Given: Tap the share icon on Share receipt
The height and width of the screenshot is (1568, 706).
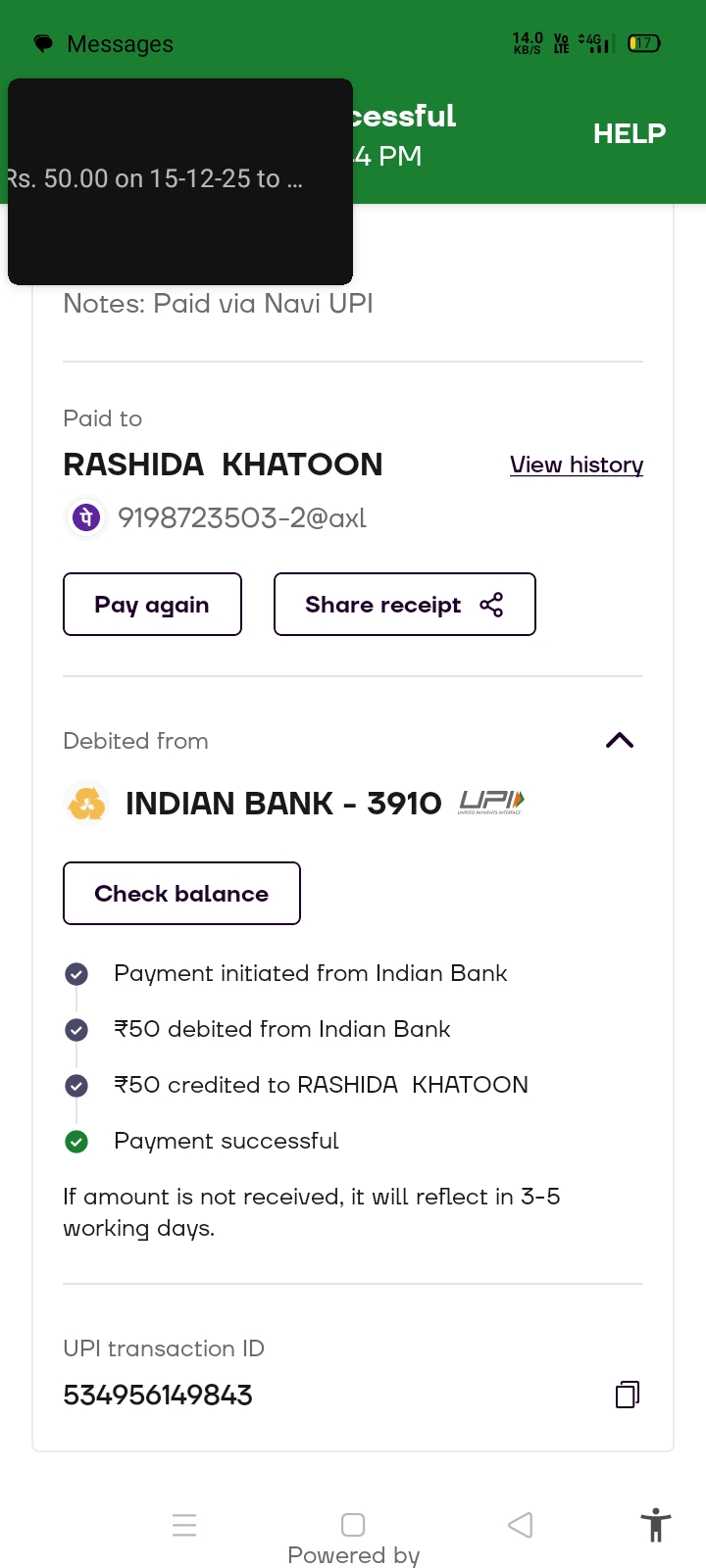Looking at the screenshot, I should [x=491, y=605].
